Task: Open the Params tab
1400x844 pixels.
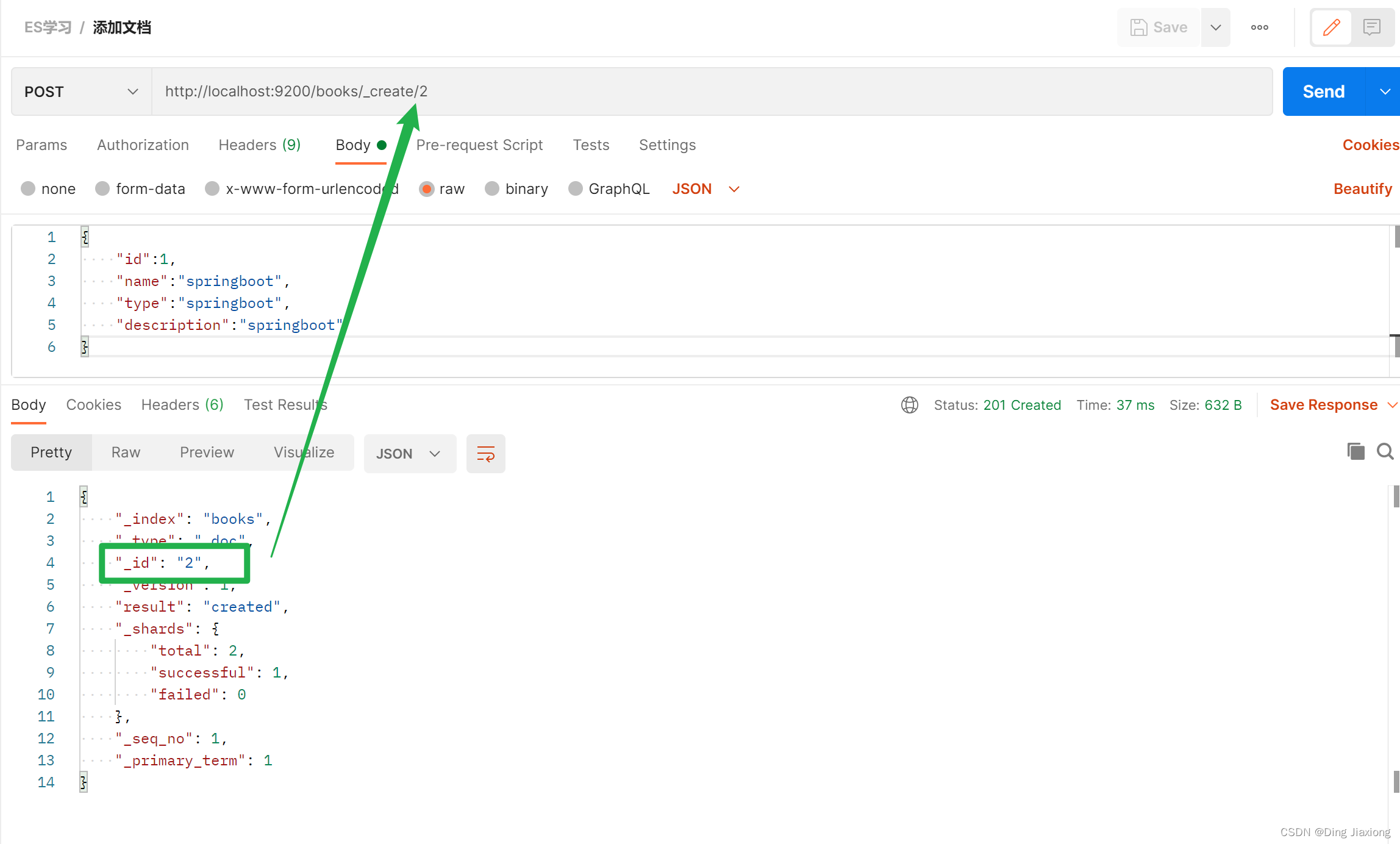Action: coord(41,145)
